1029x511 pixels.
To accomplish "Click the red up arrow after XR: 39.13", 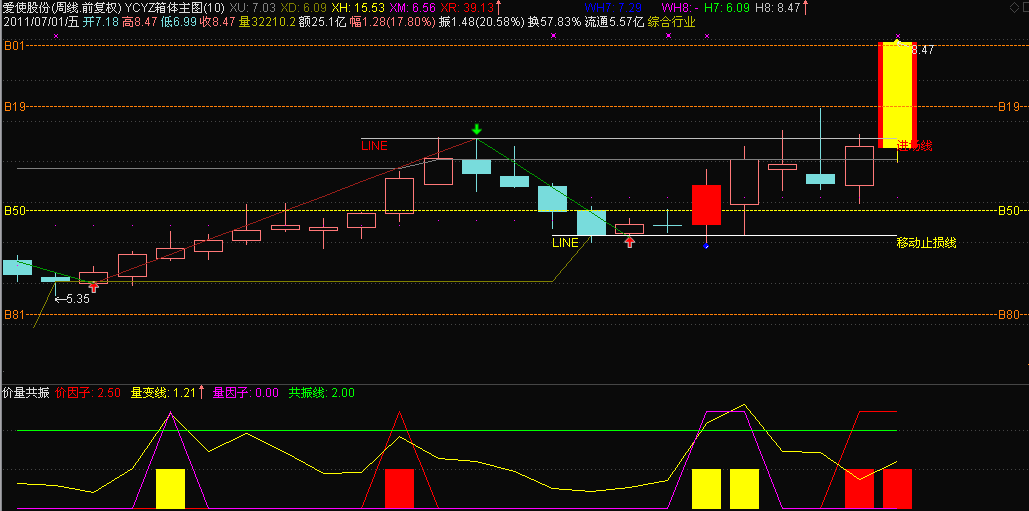I will (x=498, y=8).
